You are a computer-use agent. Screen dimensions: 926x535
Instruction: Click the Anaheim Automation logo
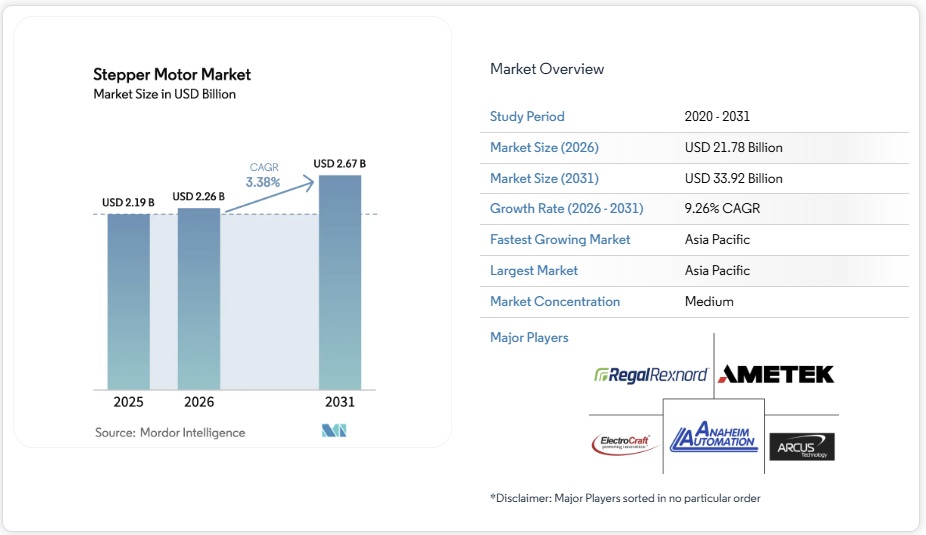pyautogui.click(x=714, y=436)
